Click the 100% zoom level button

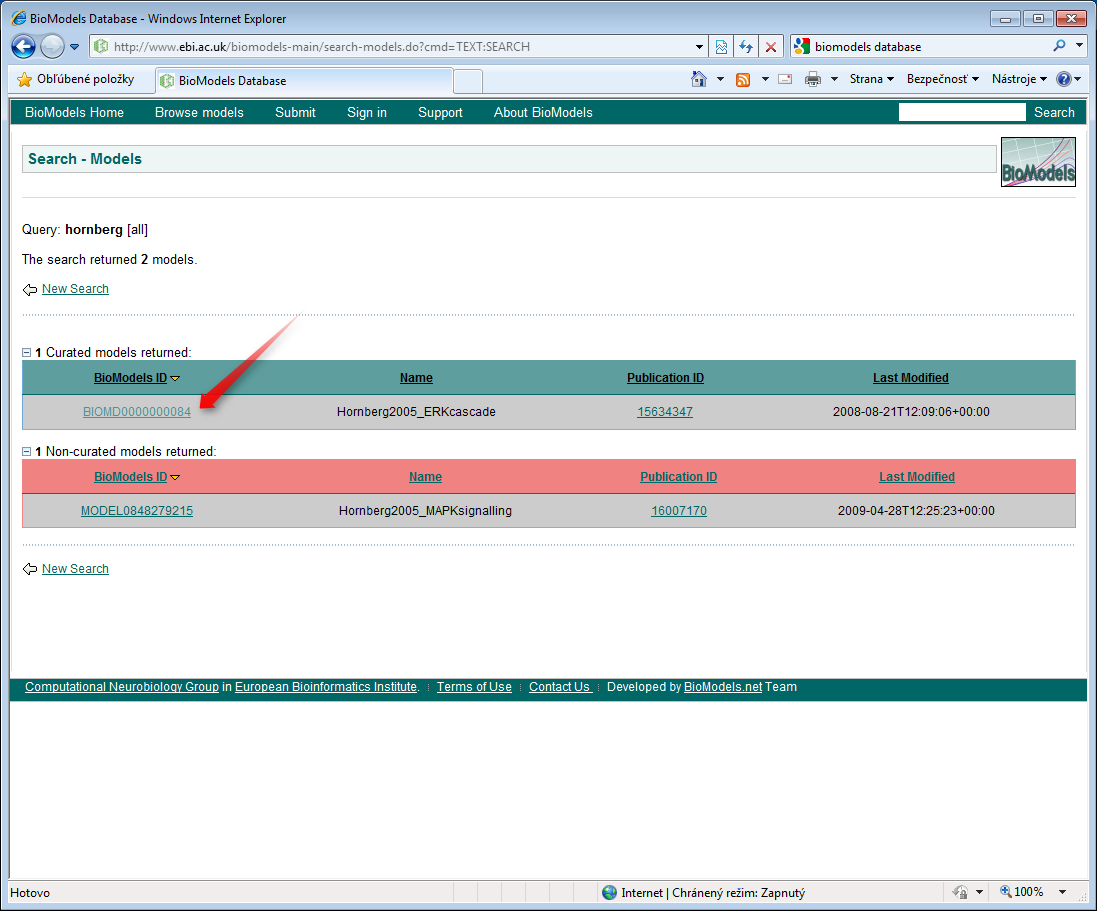click(x=1022, y=892)
